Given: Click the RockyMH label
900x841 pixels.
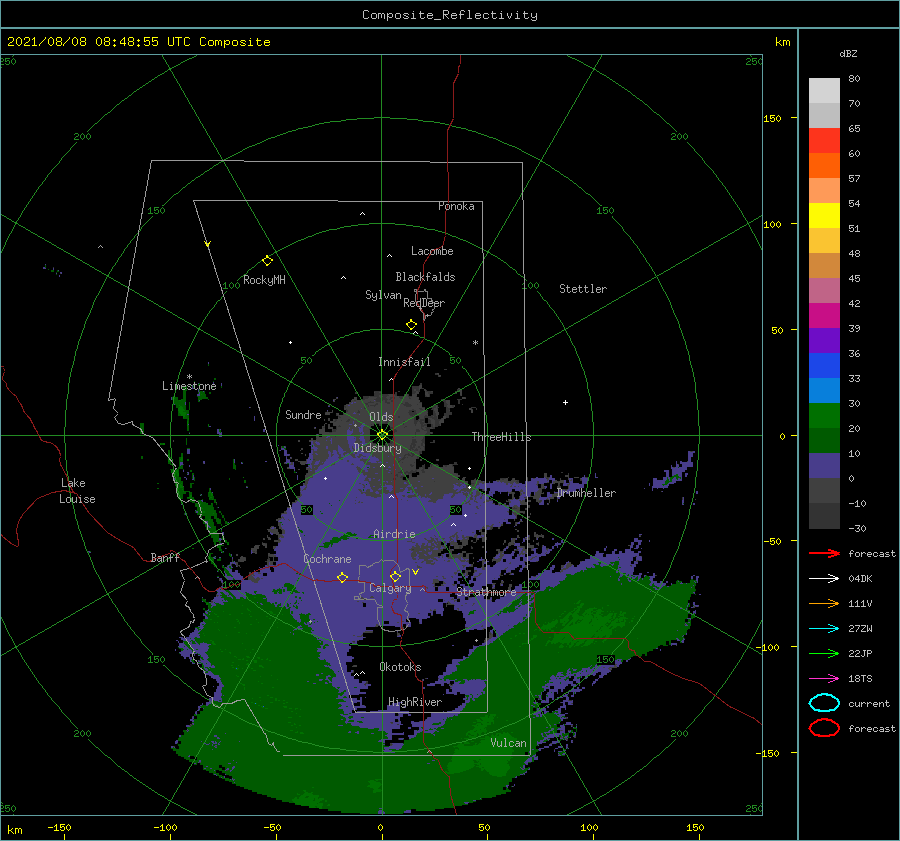Looking at the screenshot, I should pos(264,280).
